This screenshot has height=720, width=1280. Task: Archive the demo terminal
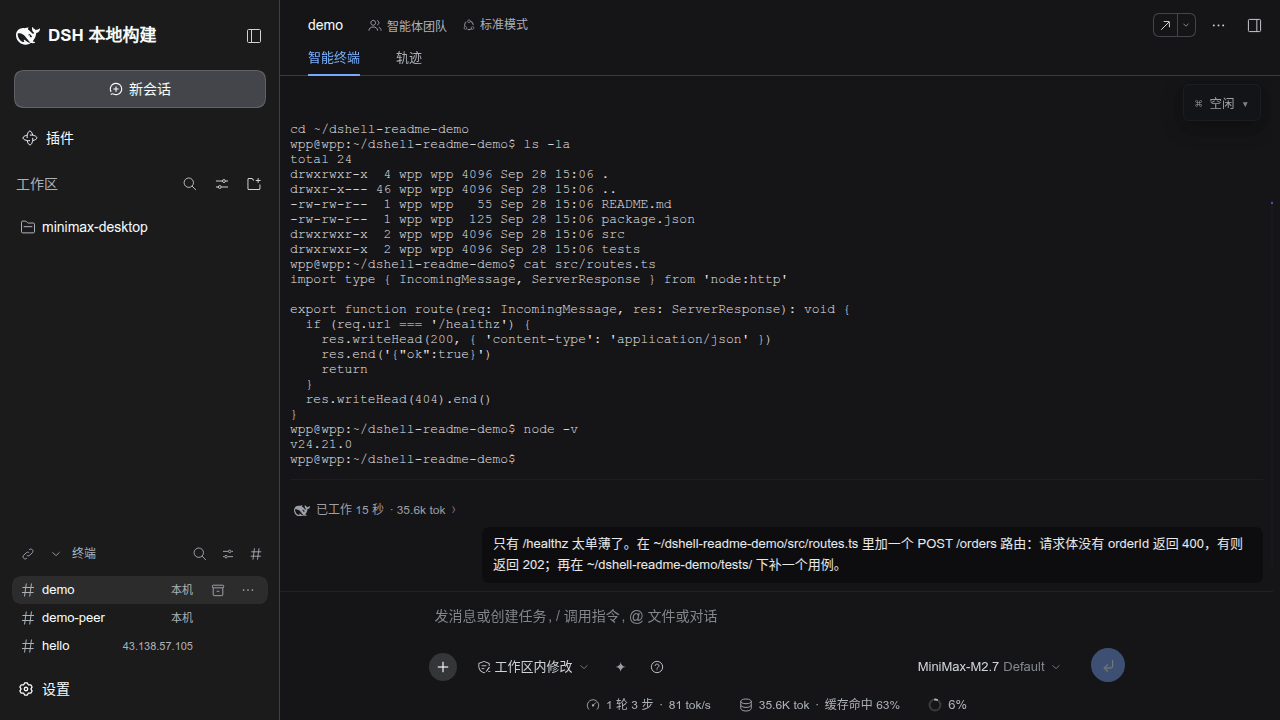[x=218, y=590]
